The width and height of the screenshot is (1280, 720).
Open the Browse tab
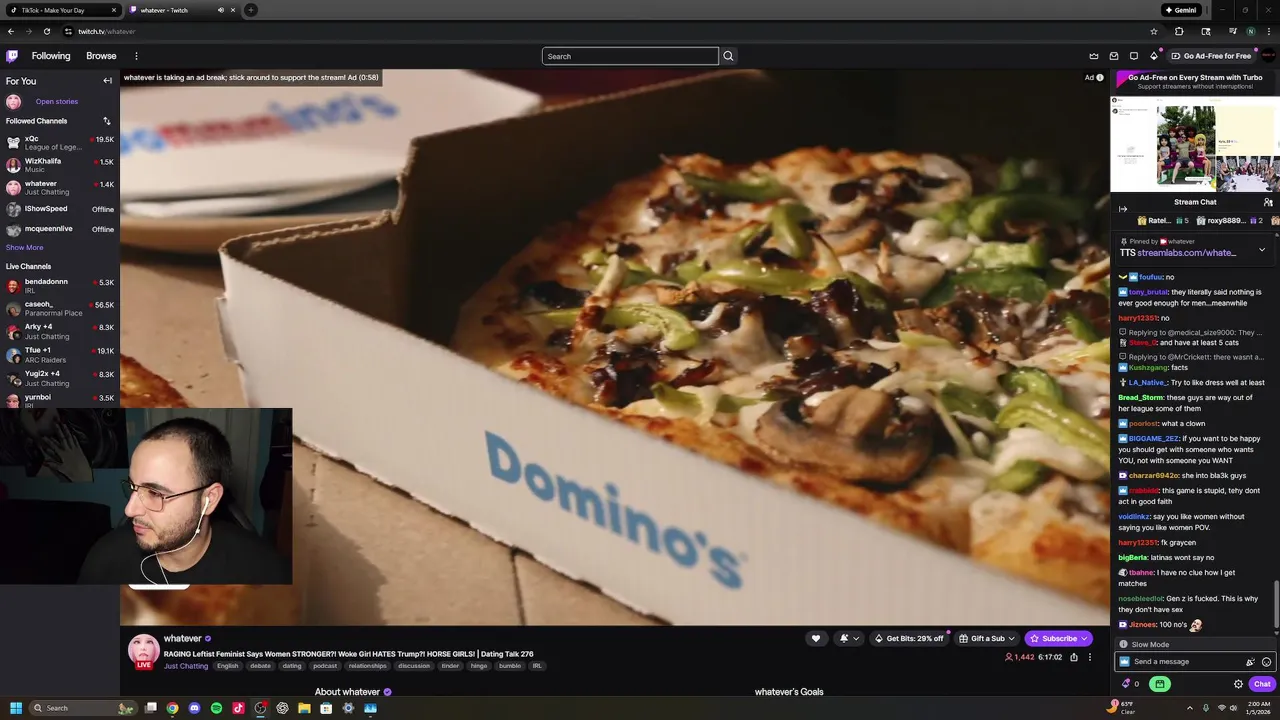pyautogui.click(x=101, y=56)
